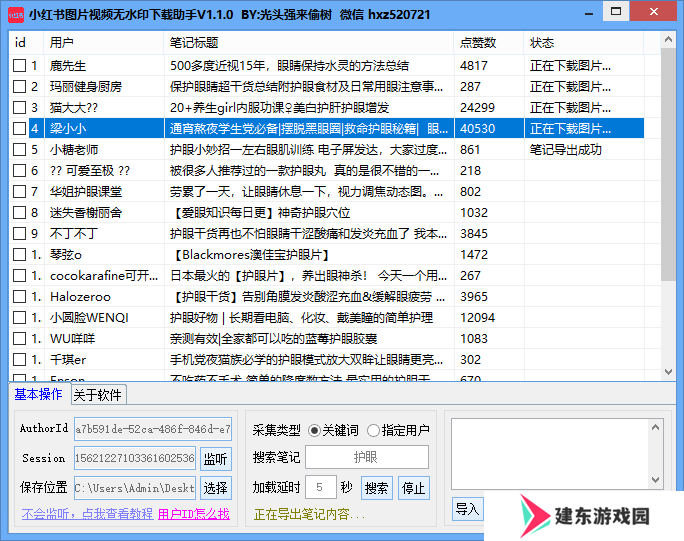Click the import text area scroll-up arrow
Screen dimensions: 684x541
(x=656, y=427)
